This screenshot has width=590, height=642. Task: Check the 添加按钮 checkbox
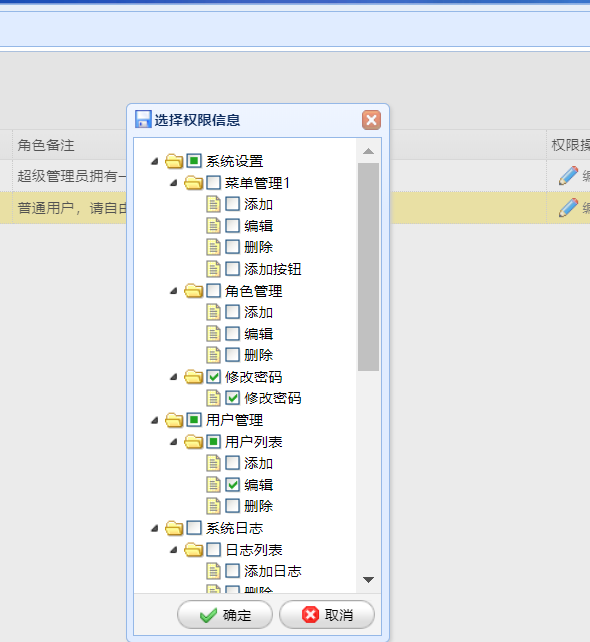coord(233,269)
